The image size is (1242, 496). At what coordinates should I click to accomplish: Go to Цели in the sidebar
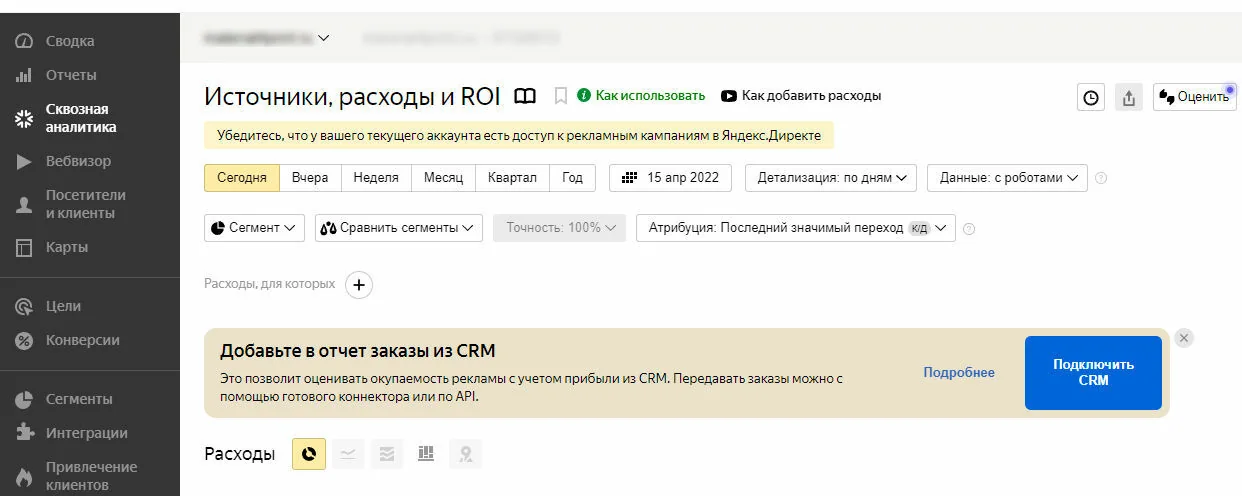[63, 306]
